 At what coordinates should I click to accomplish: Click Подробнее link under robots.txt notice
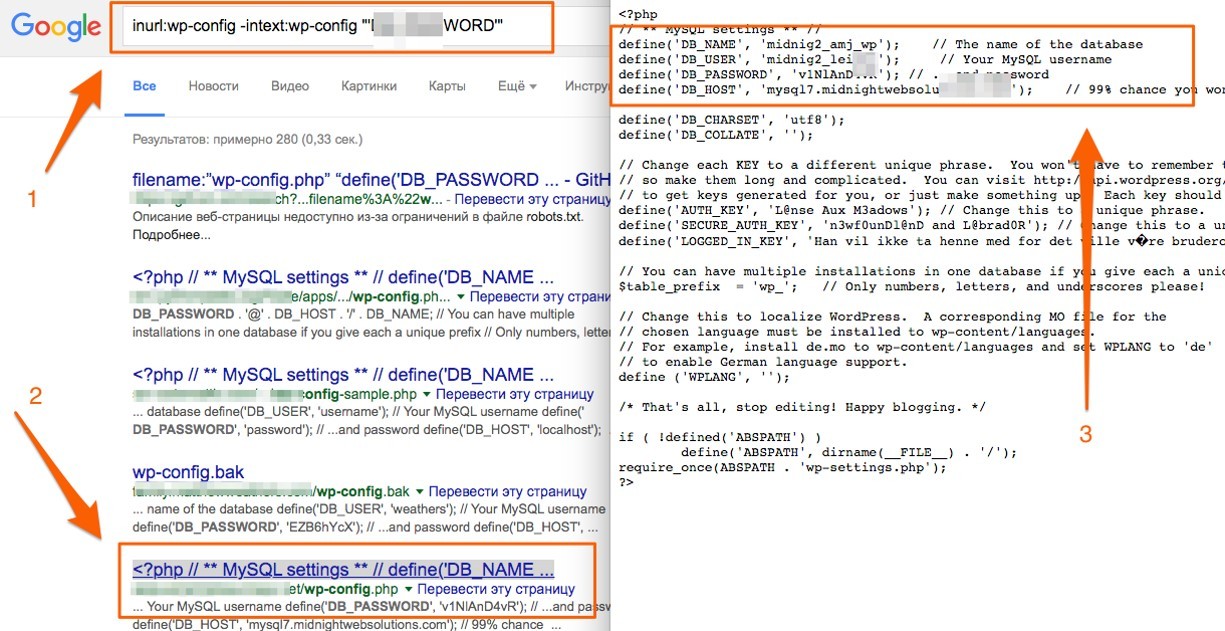pyautogui.click(x=171, y=236)
